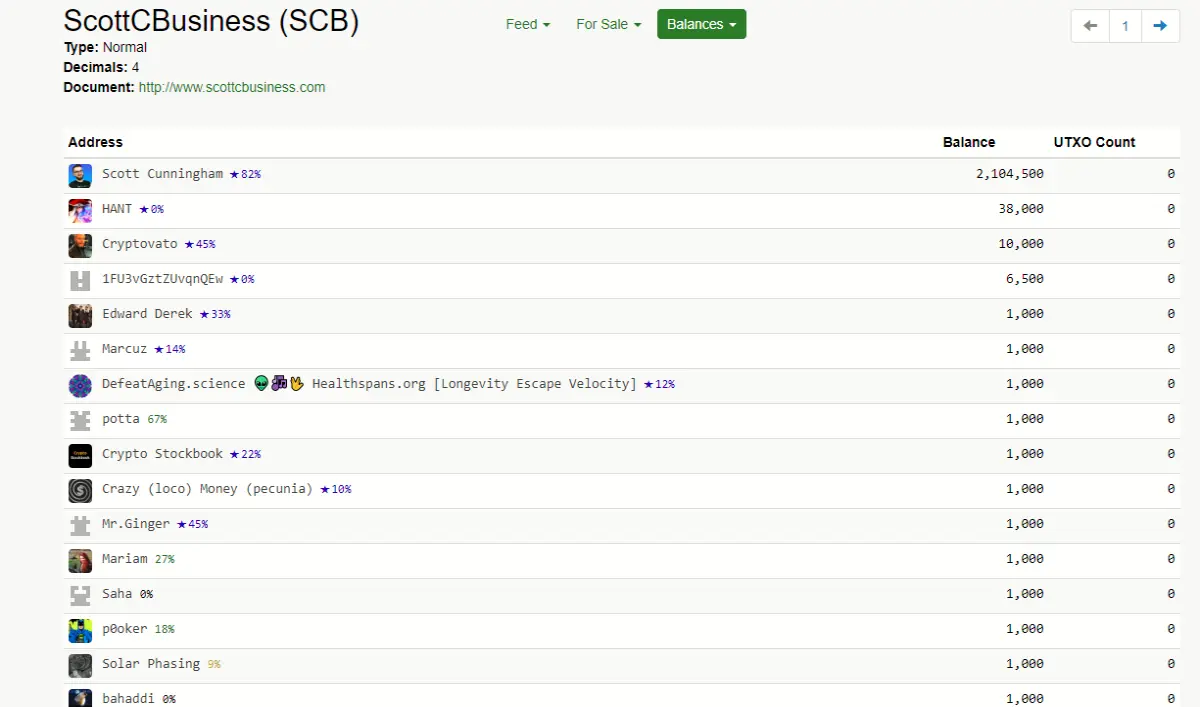Open Mr.Ginger's profile link
This screenshot has height=707, width=1200.
coord(136,524)
